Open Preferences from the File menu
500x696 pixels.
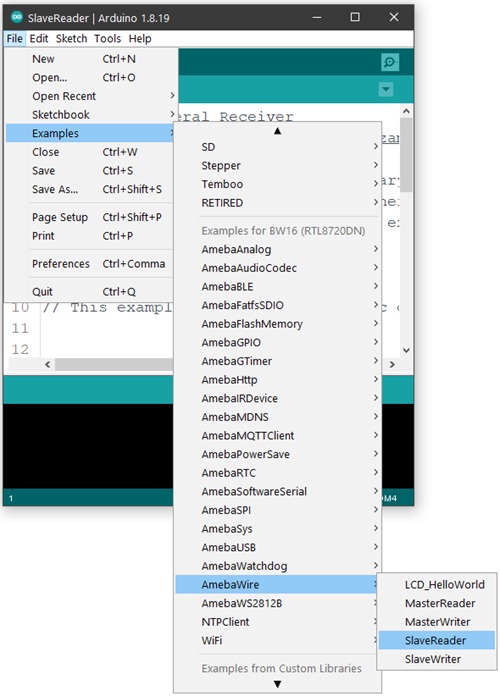(x=90, y=264)
